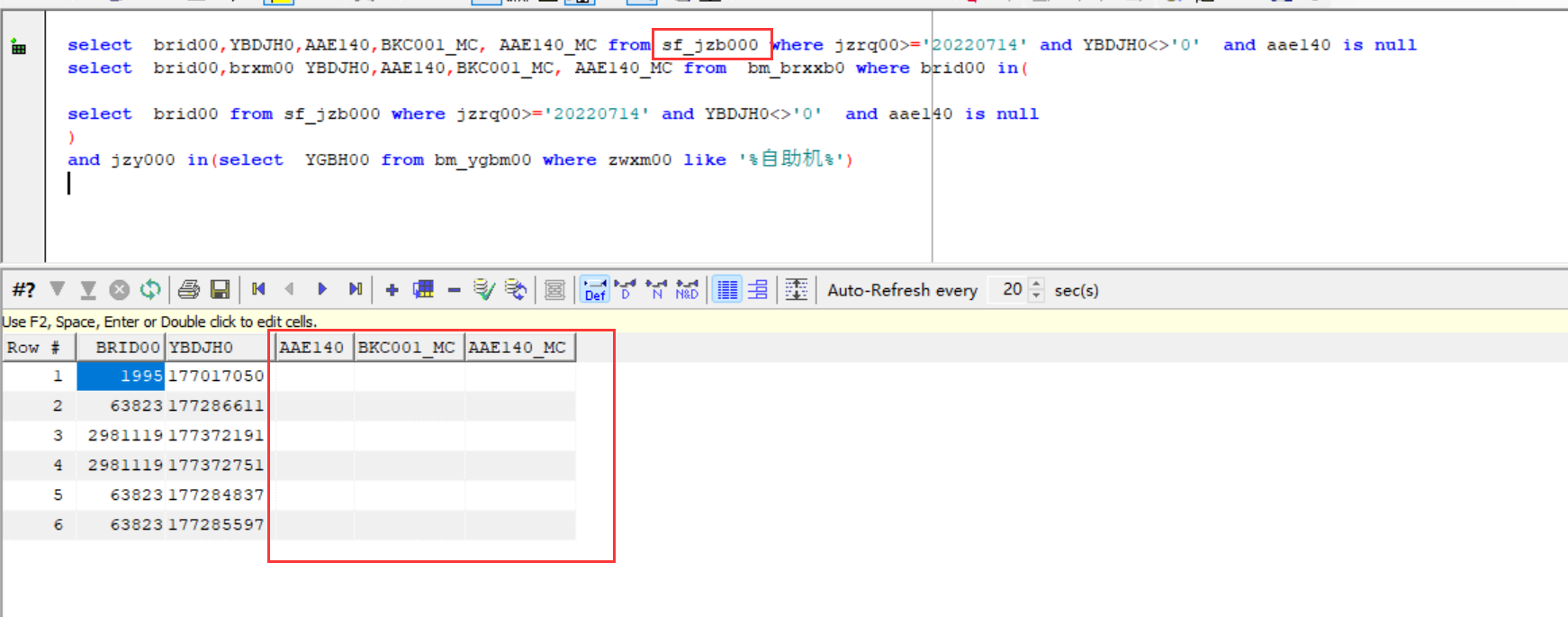Insert a new row with plus icon
The width and height of the screenshot is (1568, 617).
[392, 290]
